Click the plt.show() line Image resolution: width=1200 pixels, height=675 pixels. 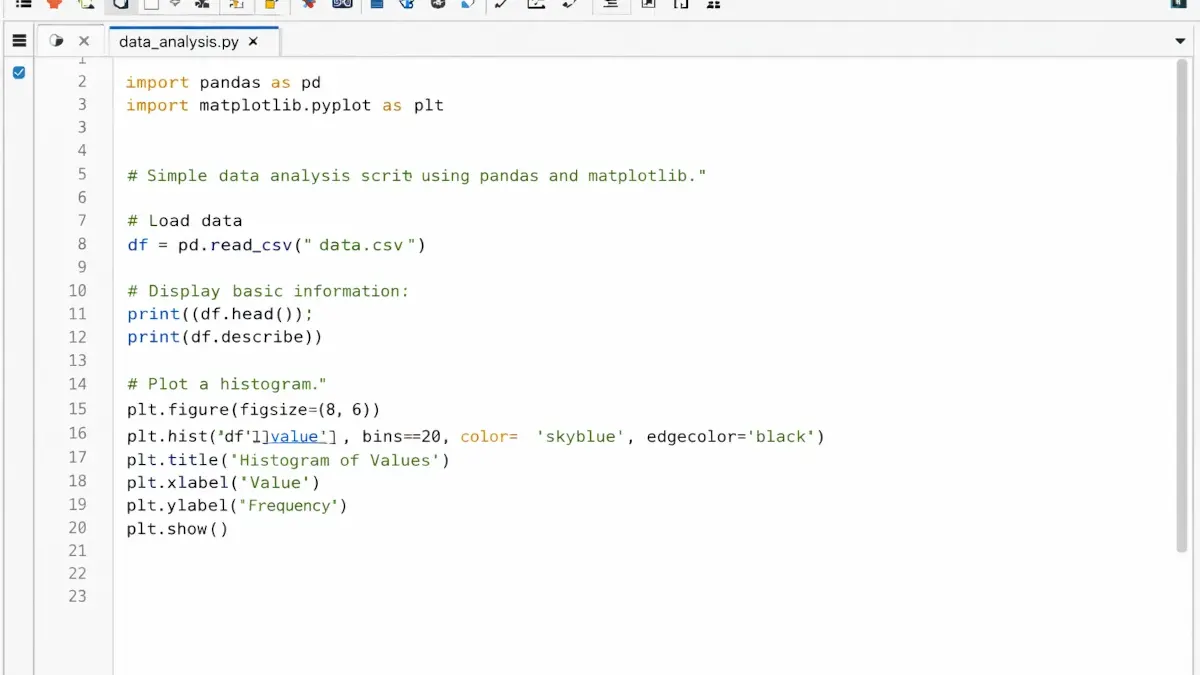pyautogui.click(x=178, y=529)
